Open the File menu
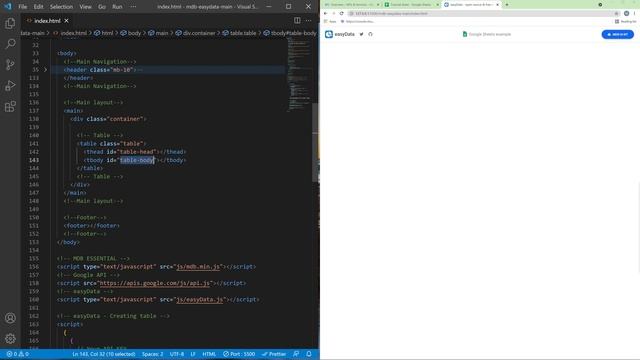 pos(23,7)
